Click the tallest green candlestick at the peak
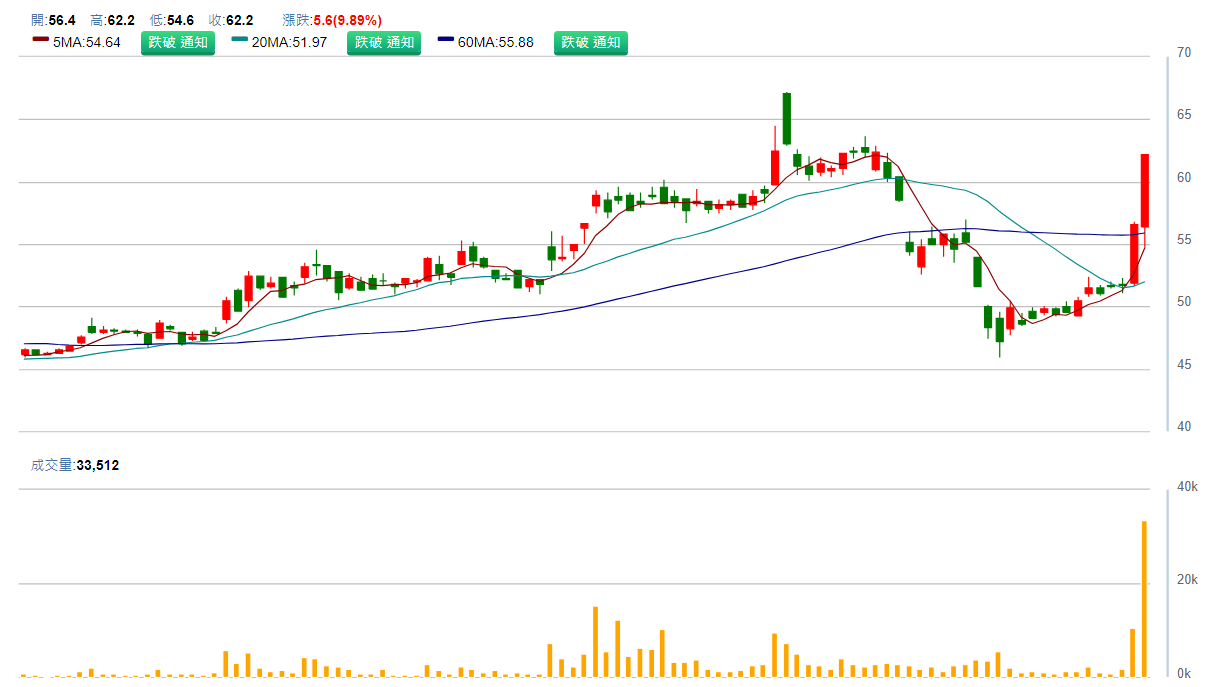Viewport: 1221px width, 687px height. (x=787, y=118)
